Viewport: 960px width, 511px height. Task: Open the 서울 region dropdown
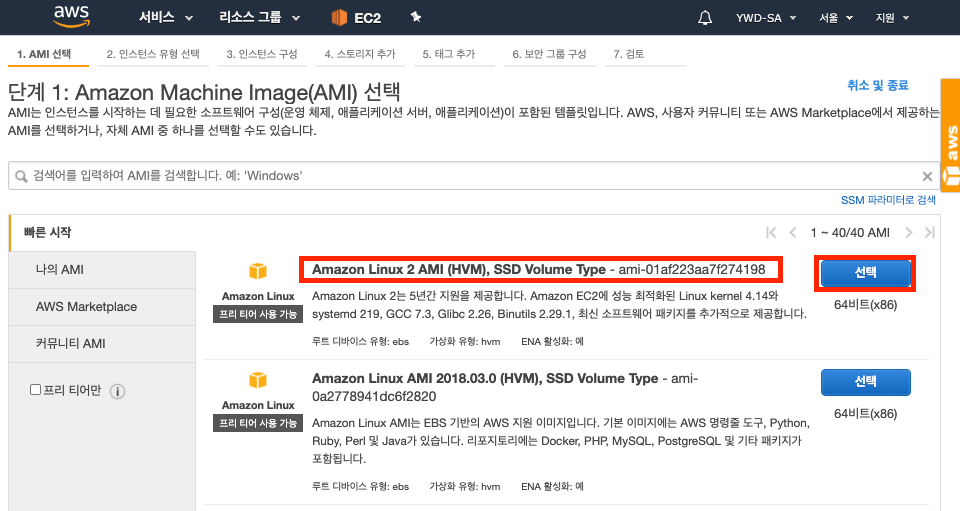(836, 18)
